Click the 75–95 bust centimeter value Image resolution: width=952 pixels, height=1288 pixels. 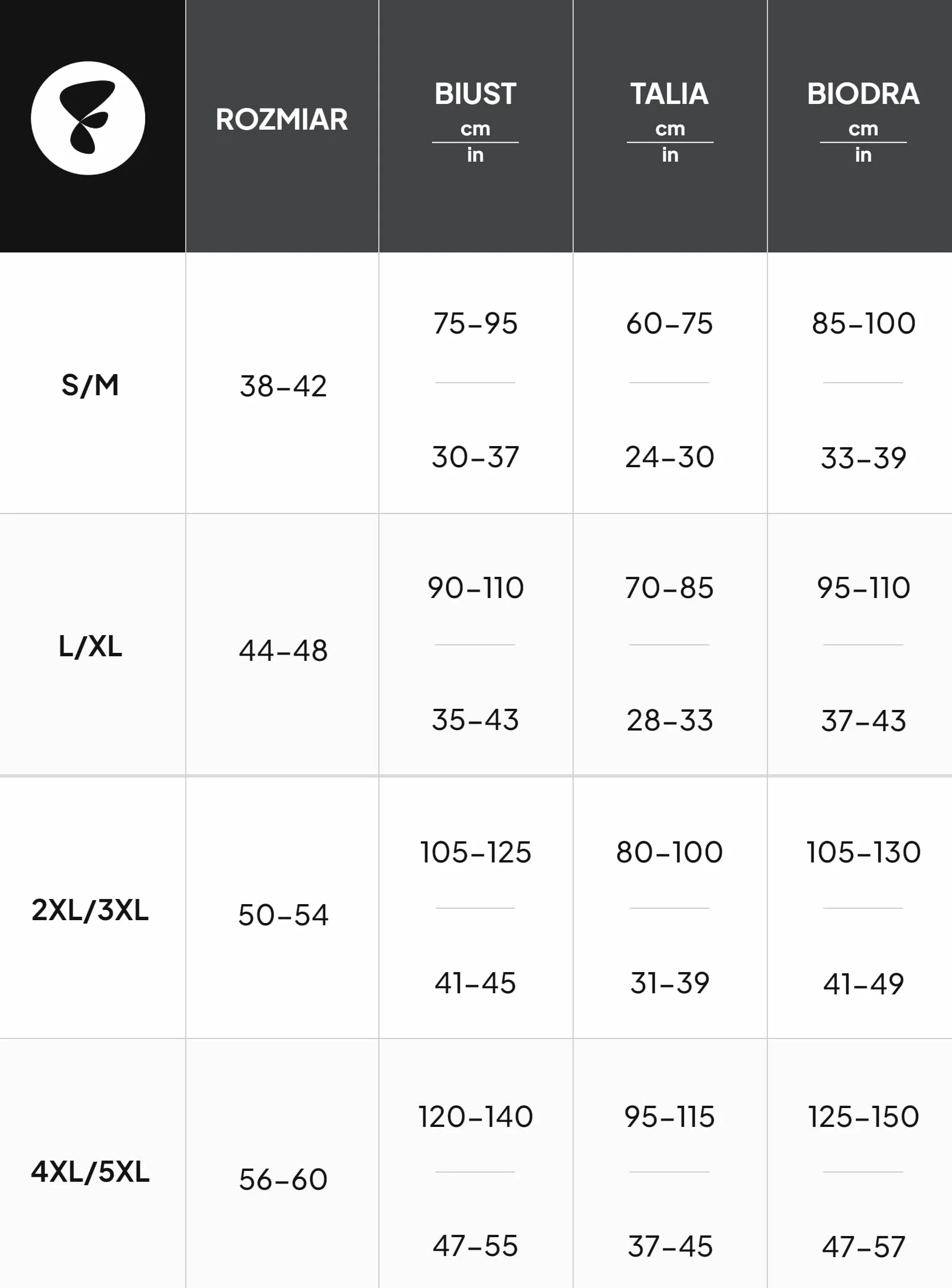475,323
